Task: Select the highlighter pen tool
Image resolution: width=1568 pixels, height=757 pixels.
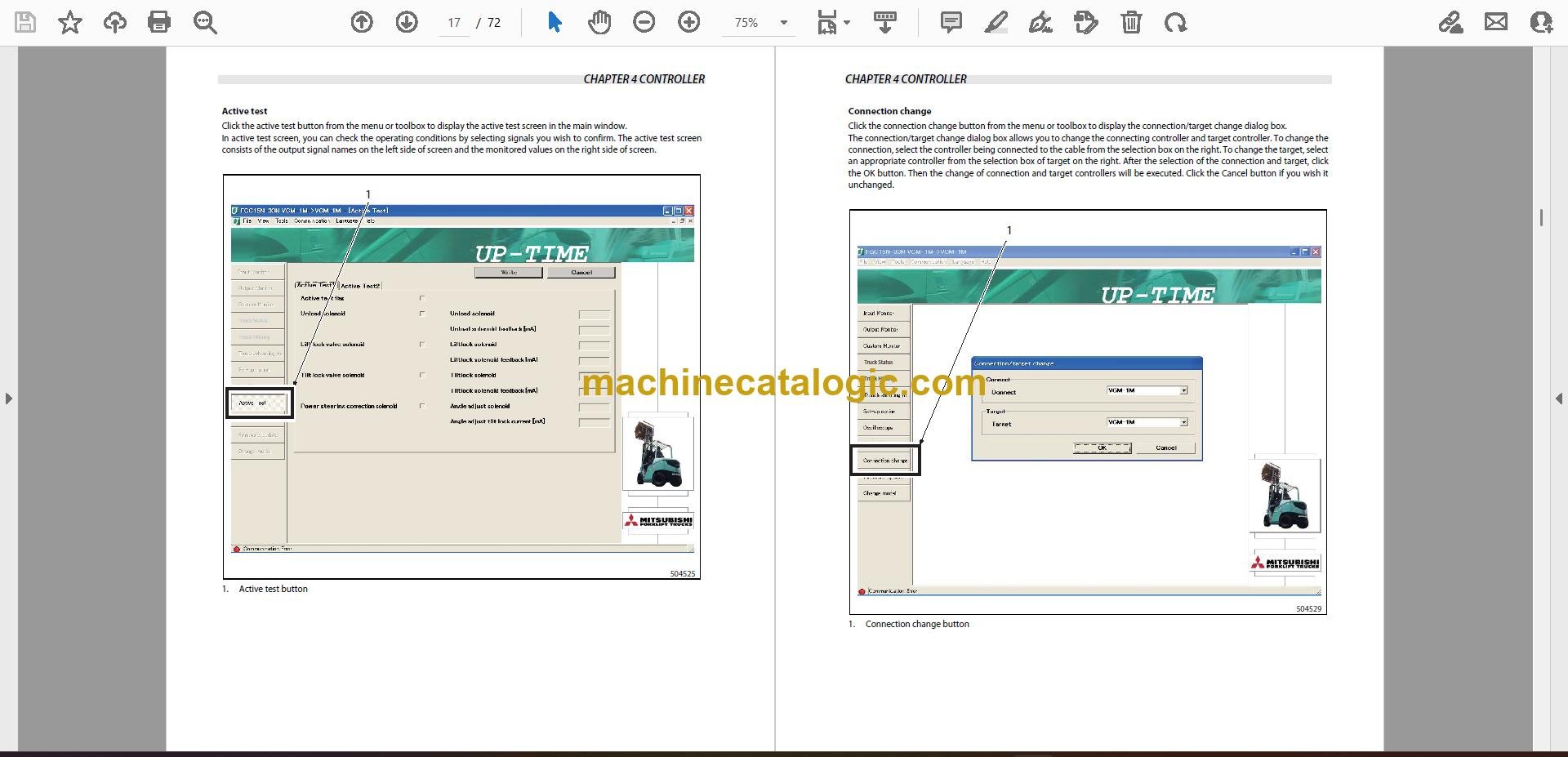Action: tap(996, 22)
